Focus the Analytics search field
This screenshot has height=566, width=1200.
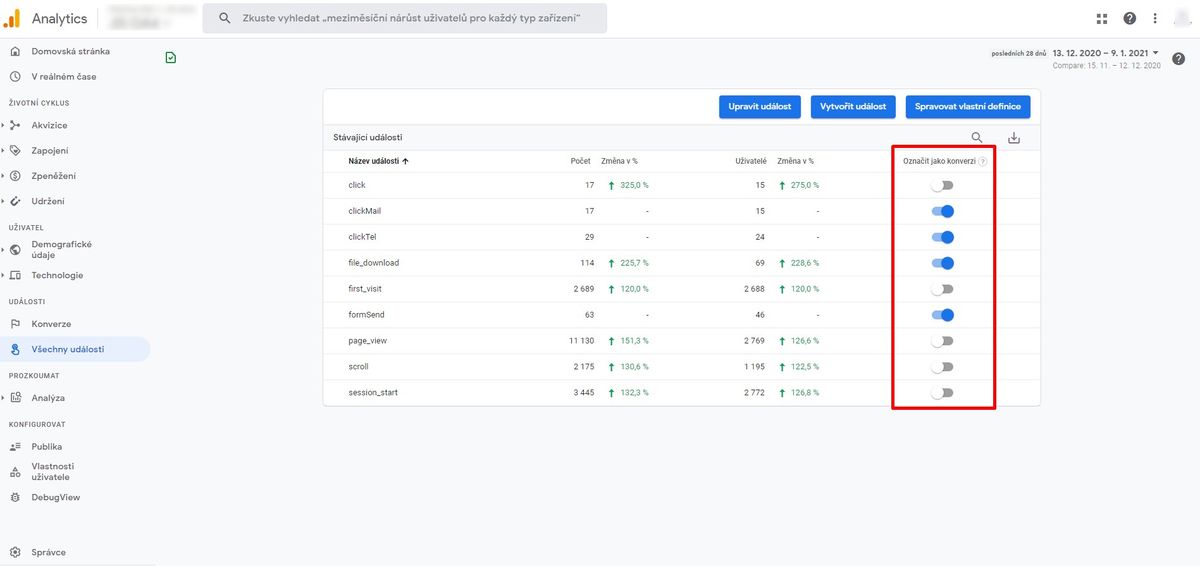[404, 18]
